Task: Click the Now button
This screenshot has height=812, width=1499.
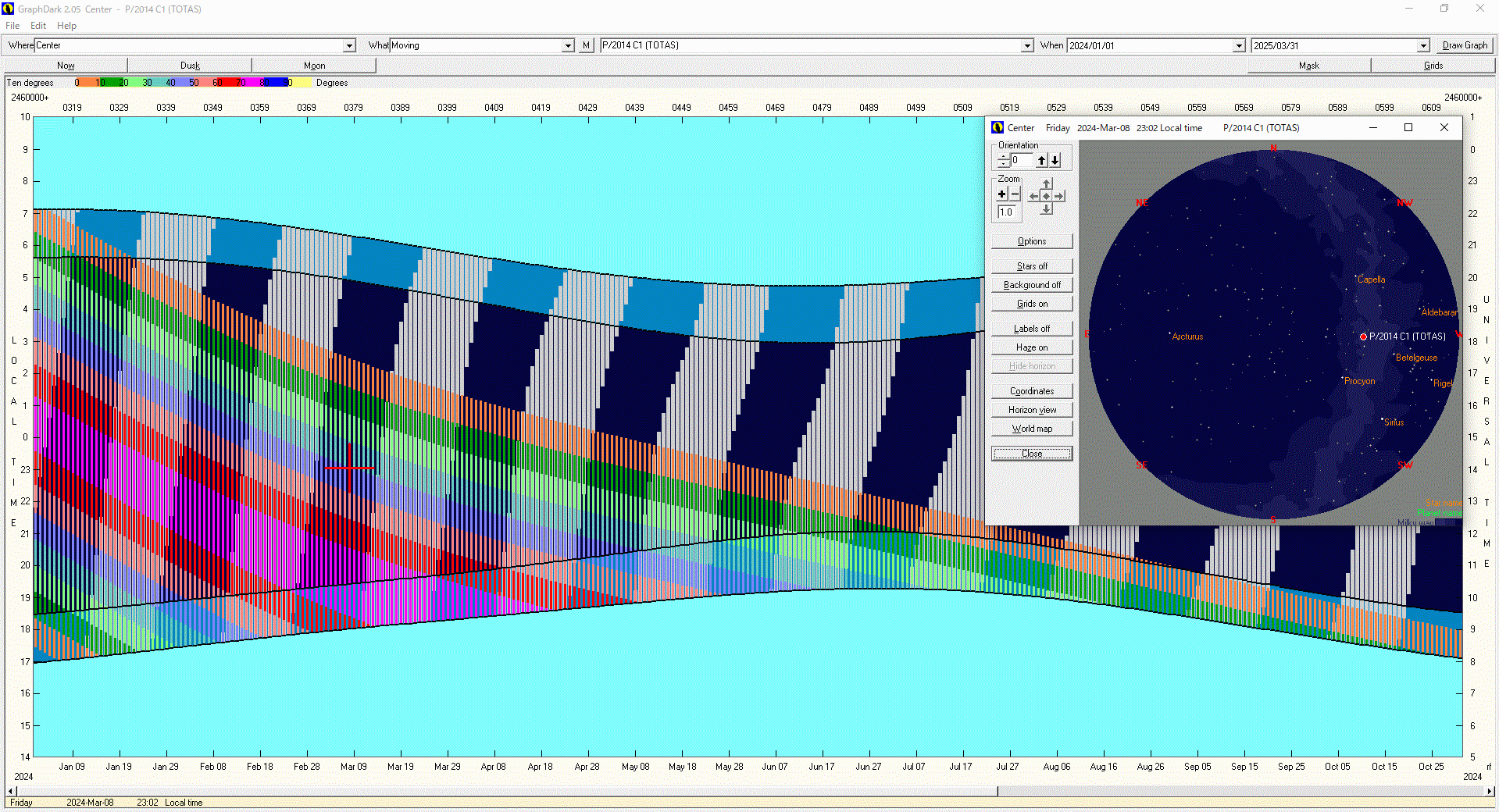Action: tap(66, 66)
